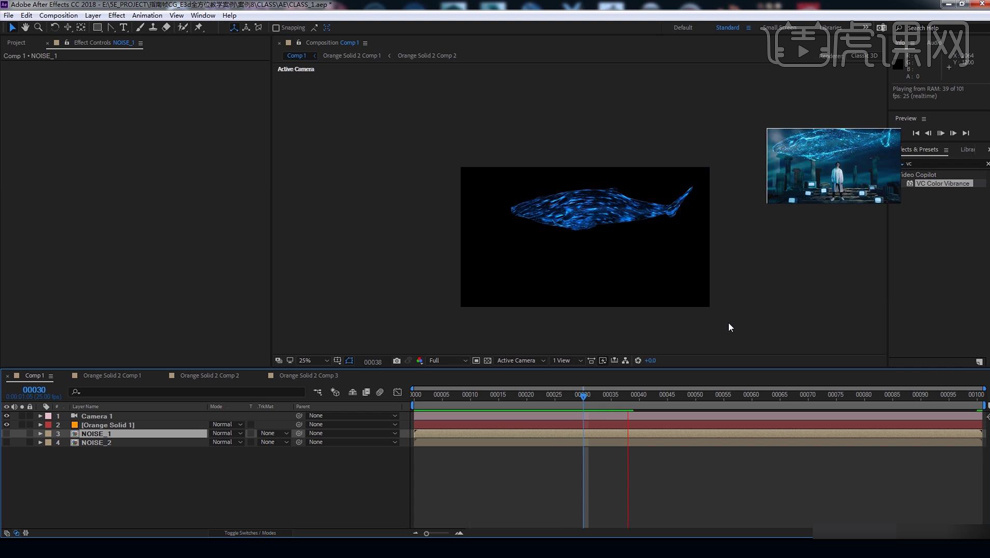Click the snapshot camera icon in viewer
The width and height of the screenshot is (990, 558).
pos(397,361)
